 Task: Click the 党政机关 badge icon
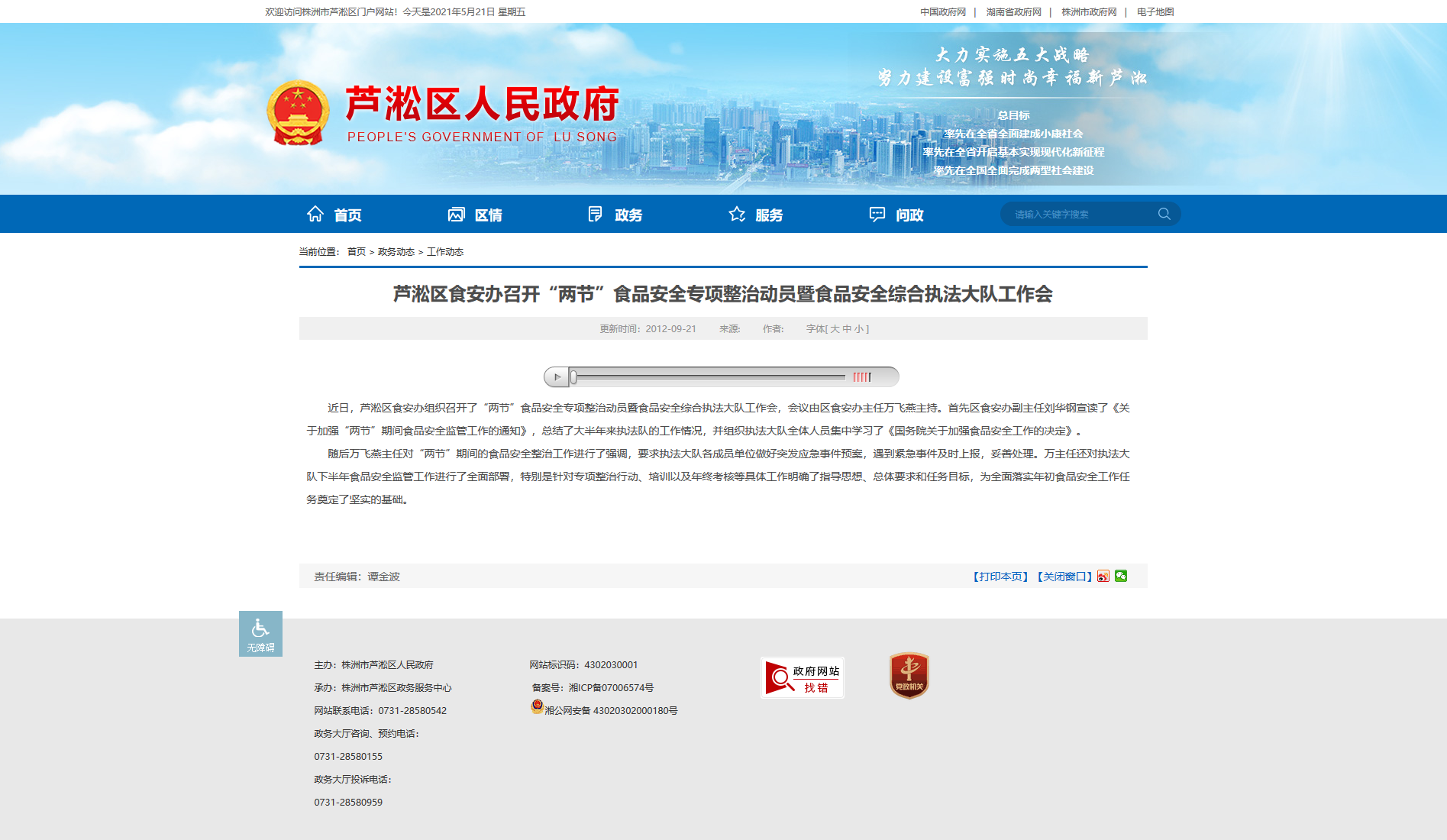coord(909,676)
